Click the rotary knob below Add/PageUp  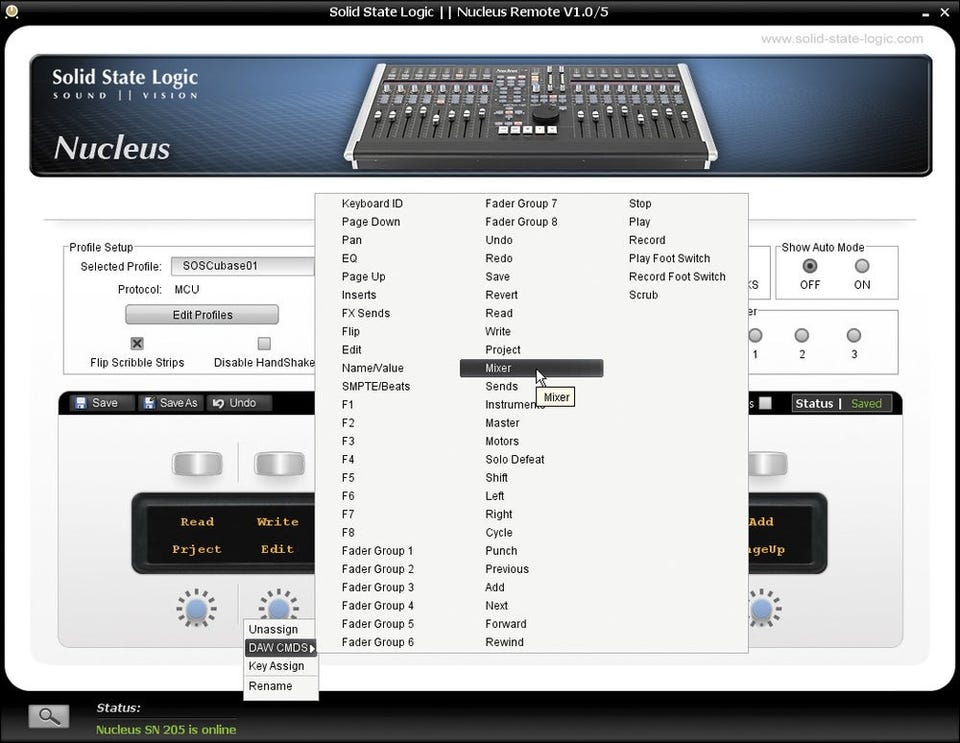click(x=763, y=608)
